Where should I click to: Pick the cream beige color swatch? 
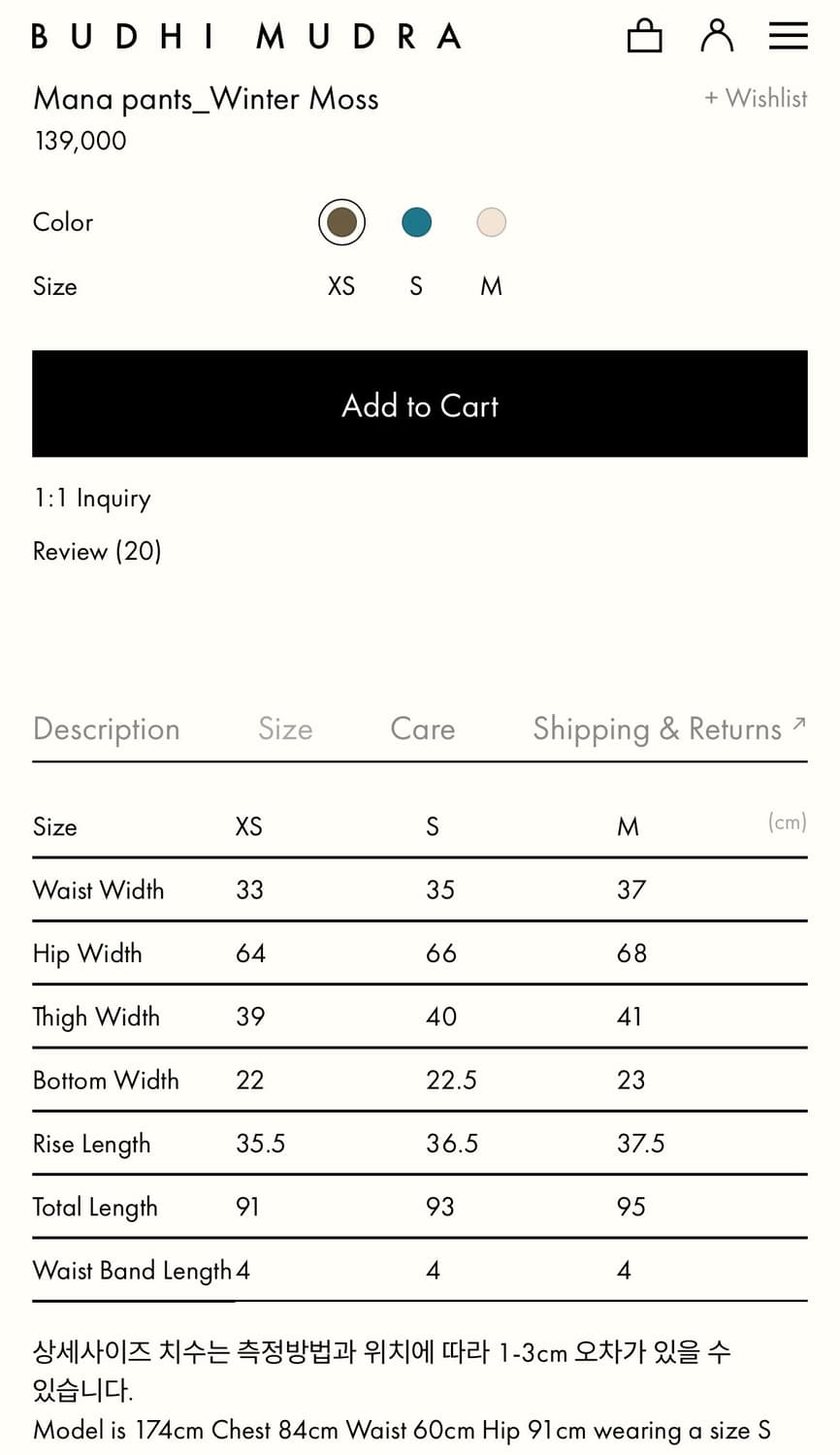point(491,222)
